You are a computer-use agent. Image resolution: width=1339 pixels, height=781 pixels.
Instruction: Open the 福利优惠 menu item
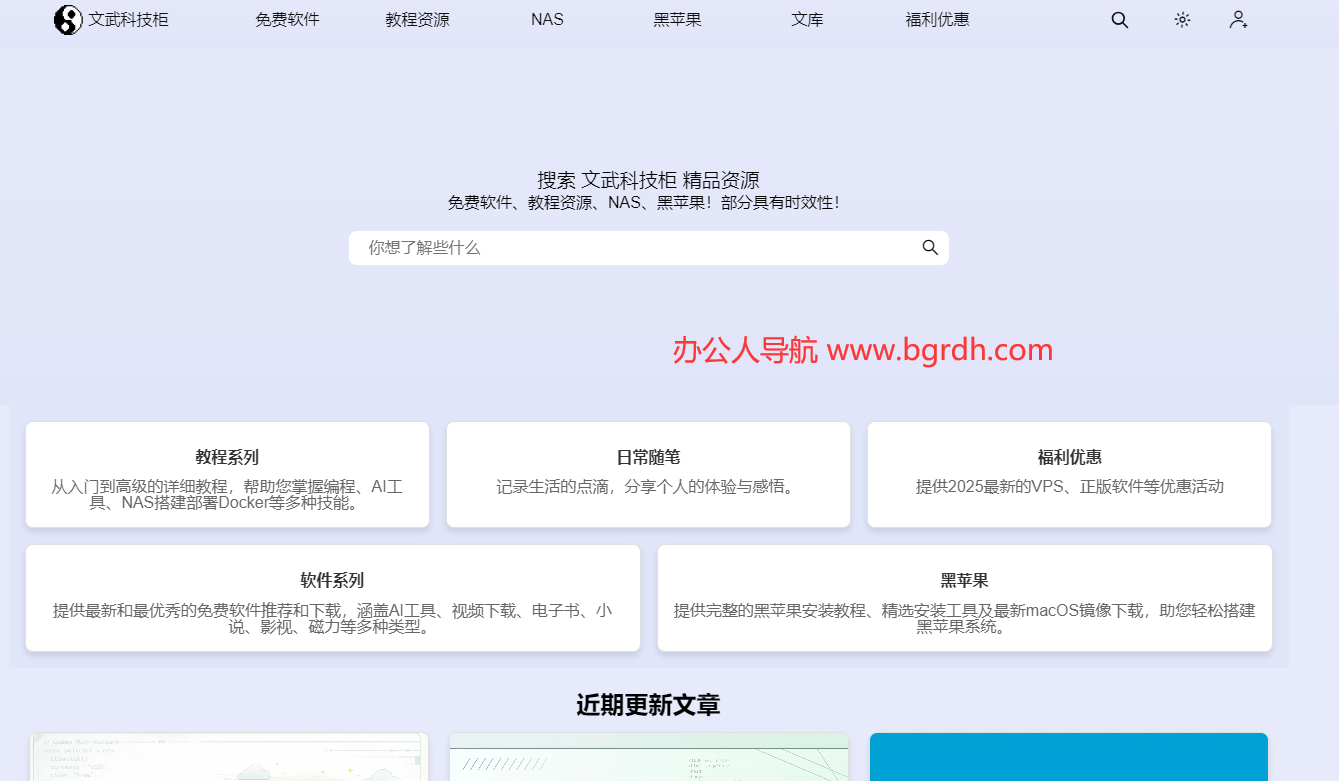click(x=937, y=19)
